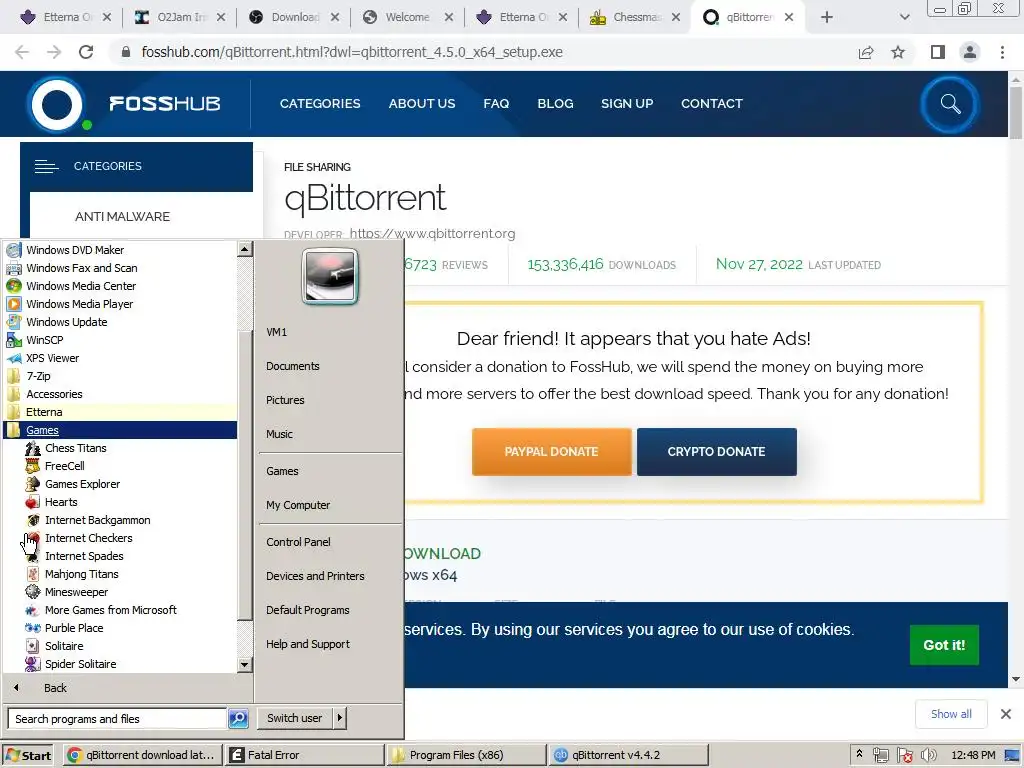This screenshot has height=768, width=1024.
Task: Click the share page icon in address bar
Action: (x=866, y=52)
